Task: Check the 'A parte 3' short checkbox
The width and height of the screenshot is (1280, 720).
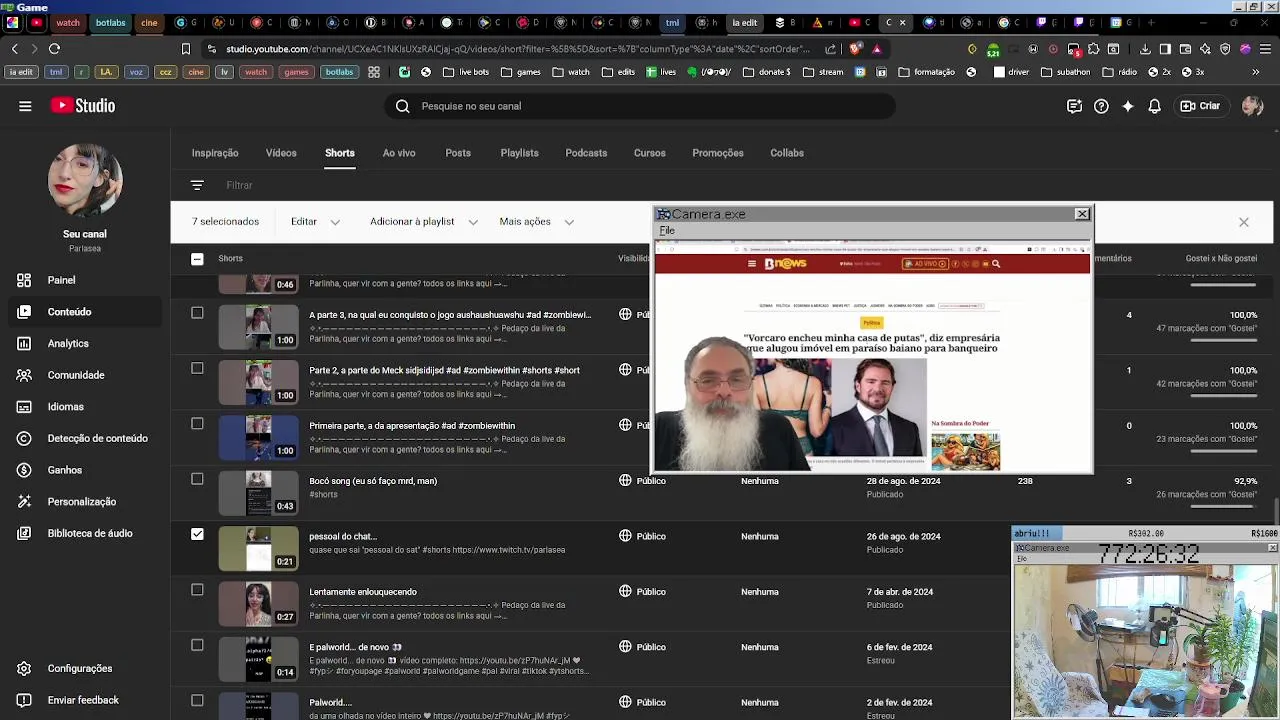Action: (x=197, y=313)
